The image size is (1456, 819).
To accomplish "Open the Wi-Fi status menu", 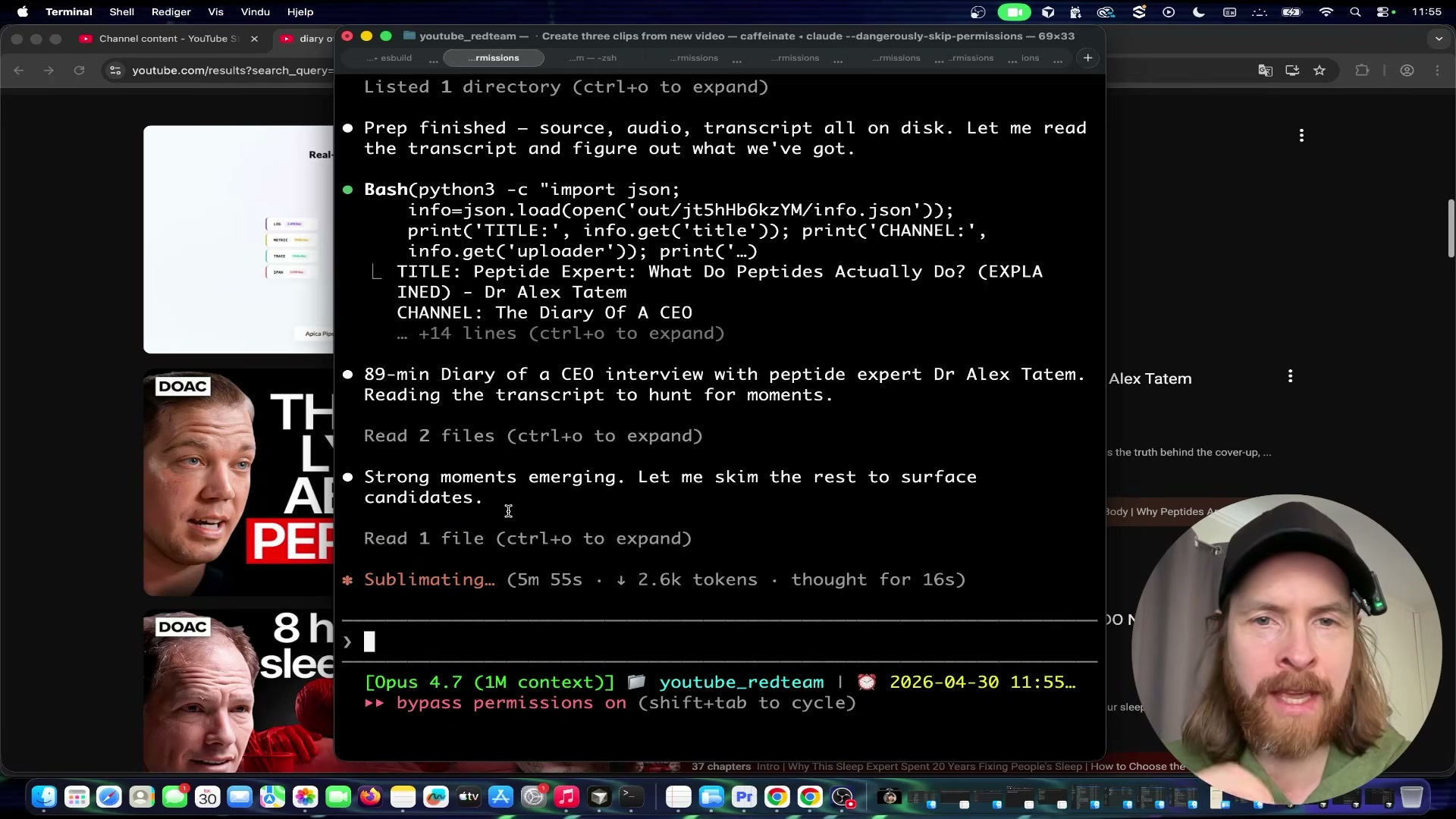I will click(1326, 12).
